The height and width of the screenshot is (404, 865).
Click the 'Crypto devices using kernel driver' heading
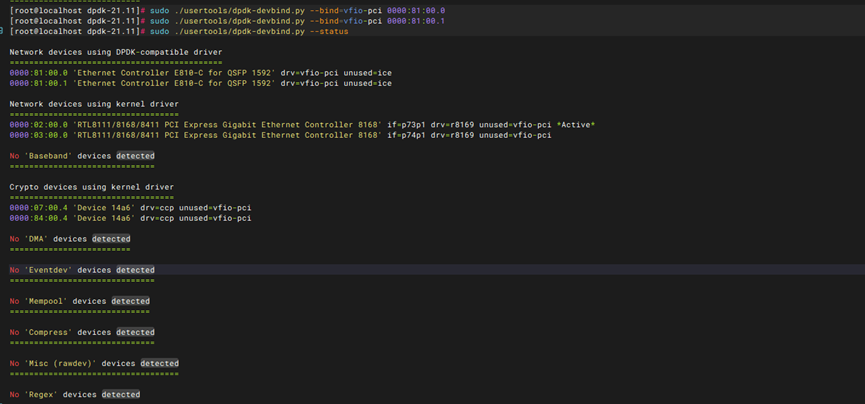92,187
